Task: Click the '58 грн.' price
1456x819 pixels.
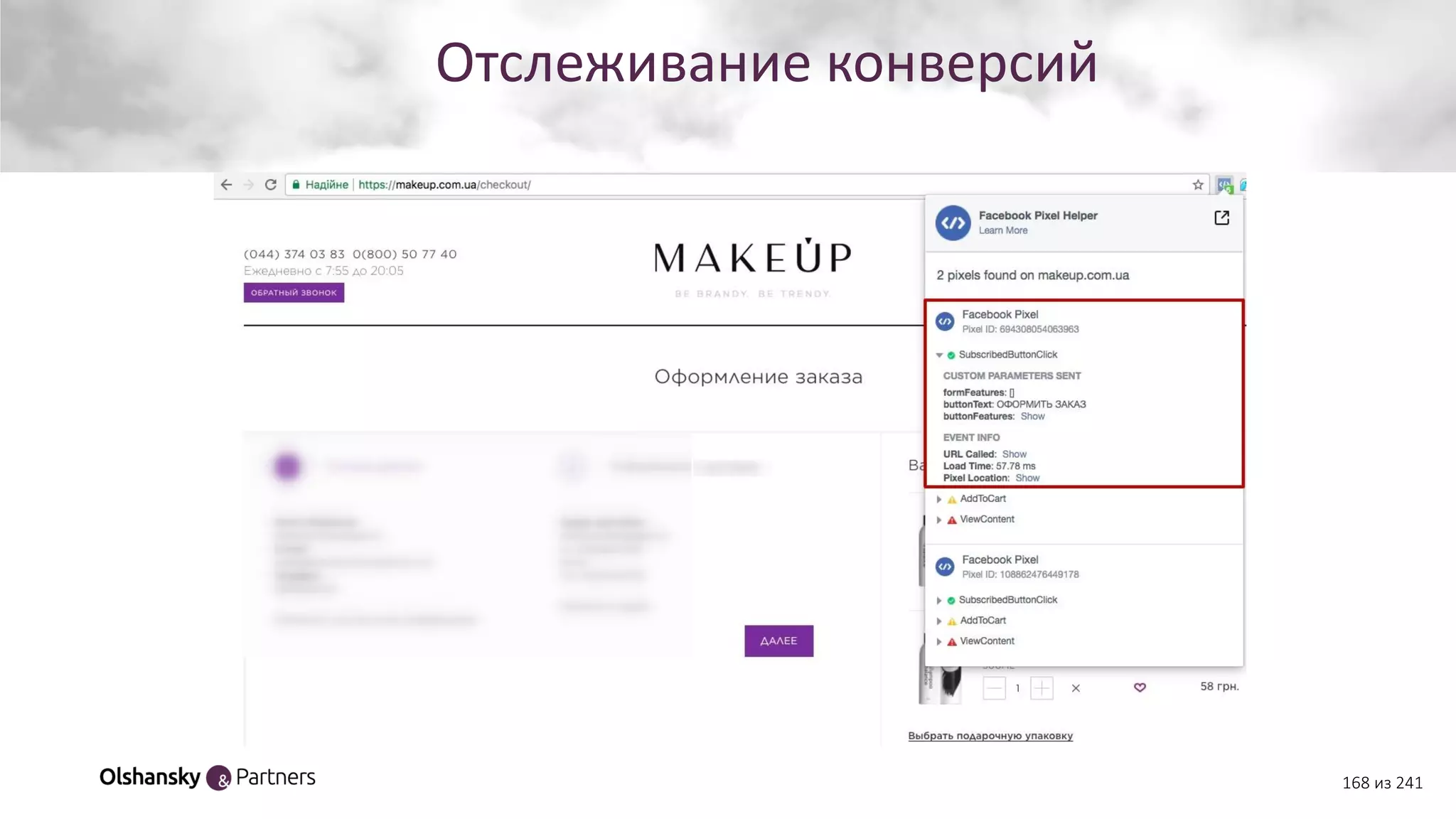Action: click(1219, 687)
